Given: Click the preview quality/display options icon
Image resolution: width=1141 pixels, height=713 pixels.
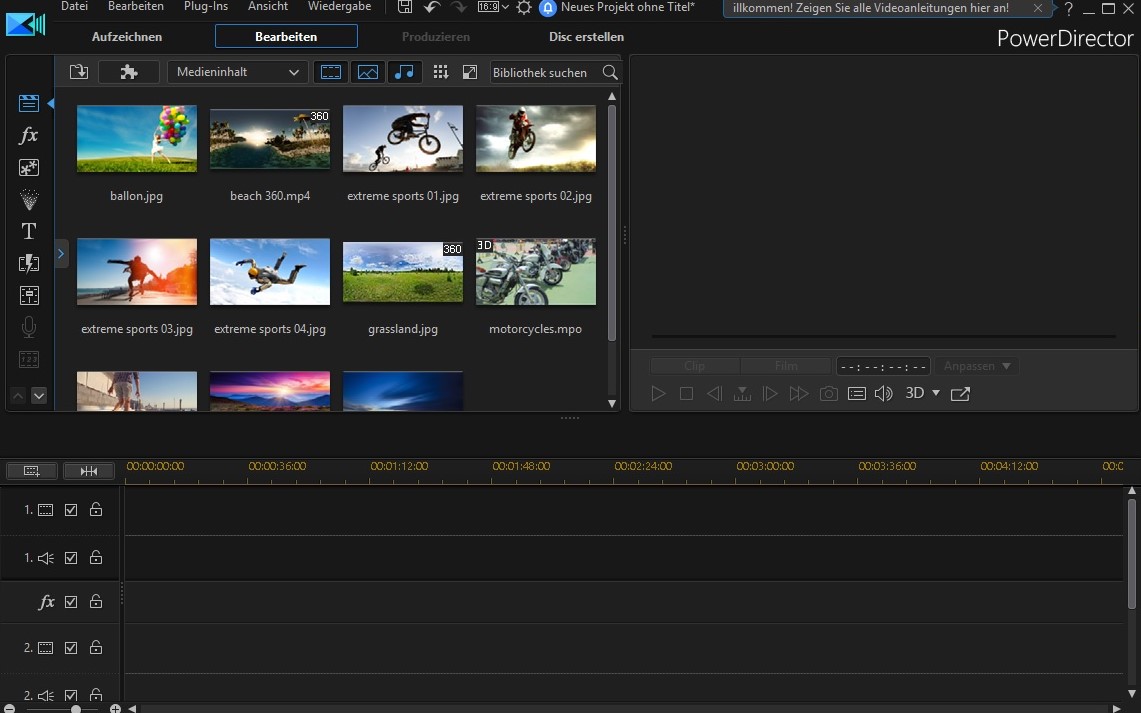Looking at the screenshot, I should click(856, 394).
